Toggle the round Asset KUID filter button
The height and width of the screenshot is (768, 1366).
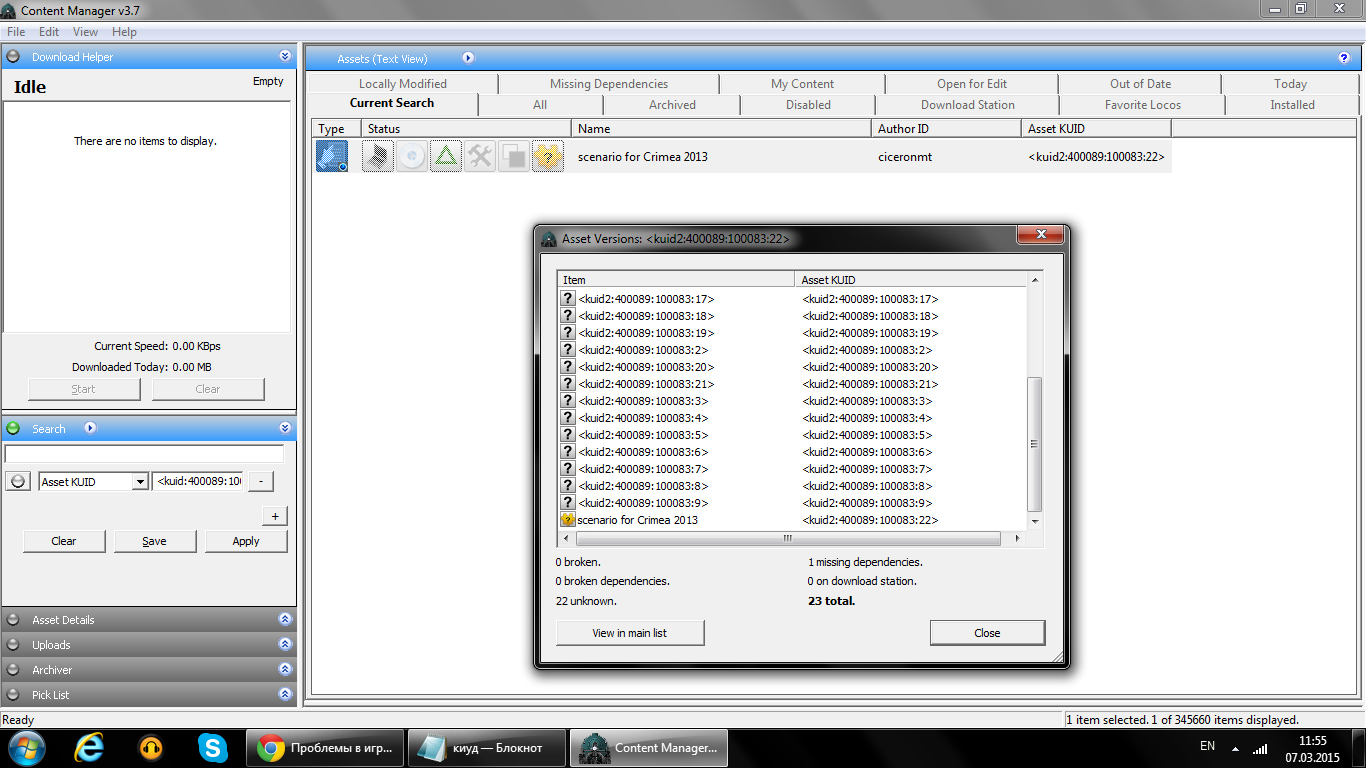pos(18,481)
